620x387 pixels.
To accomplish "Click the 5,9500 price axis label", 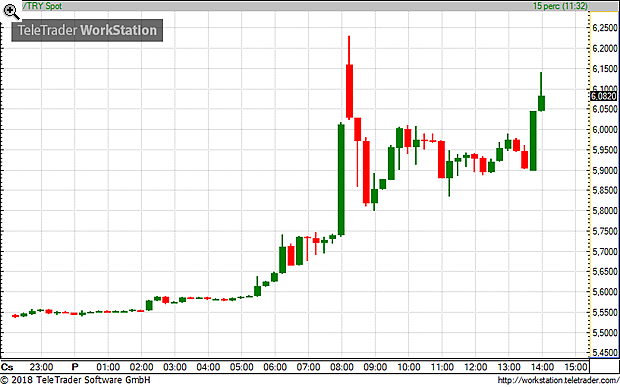I will [x=605, y=150].
